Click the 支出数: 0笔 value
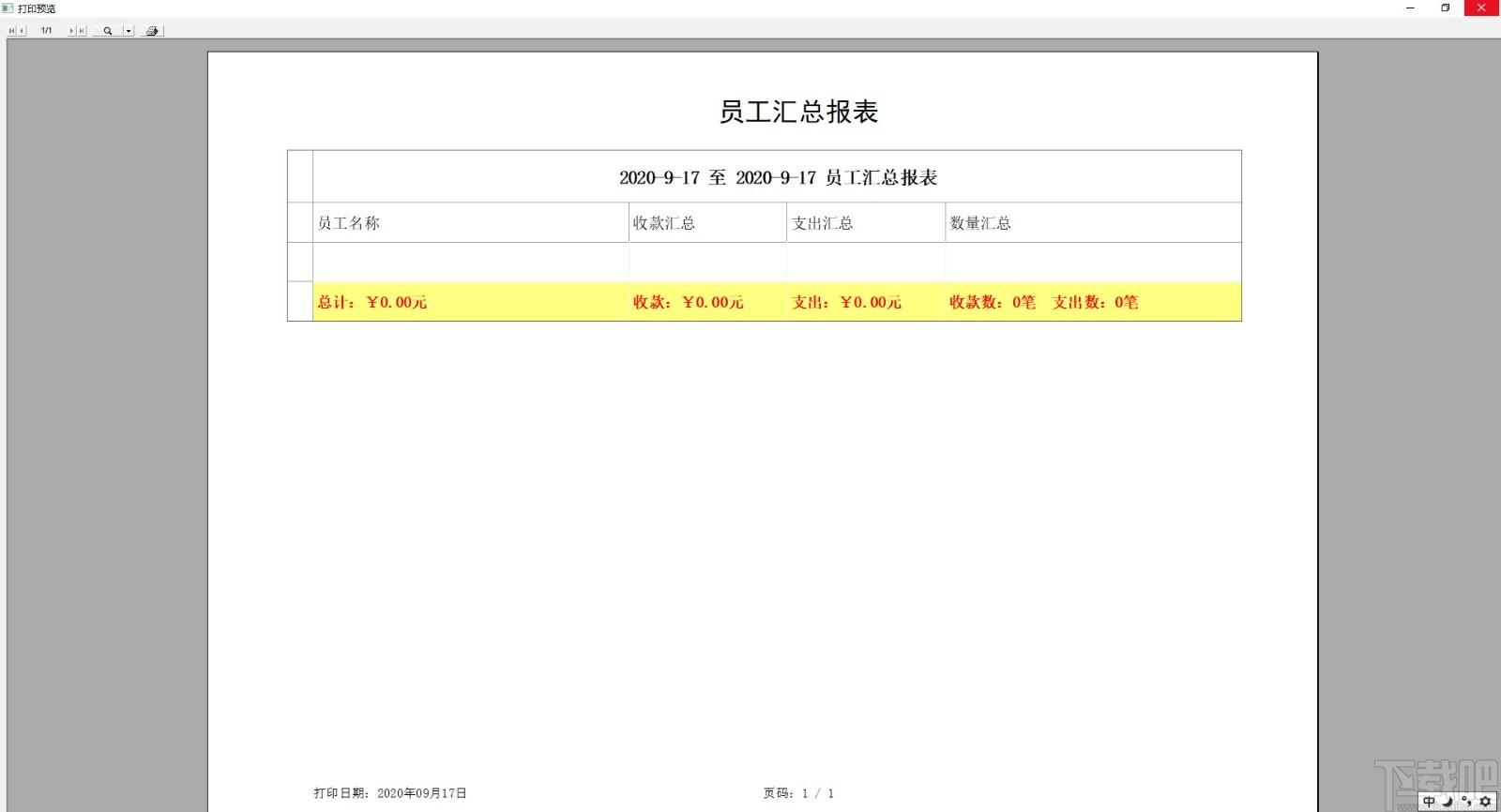Screen dimensions: 1501x812 click(x=1095, y=302)
